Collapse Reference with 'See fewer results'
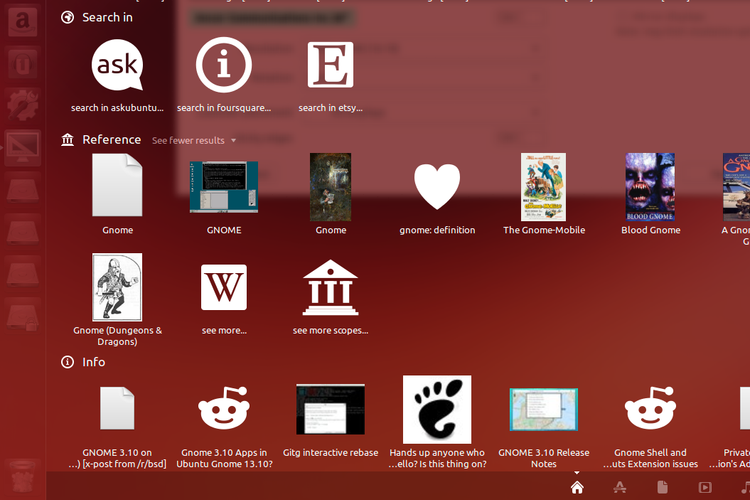This screenshot has width=750, height=500. coord(188,141)
